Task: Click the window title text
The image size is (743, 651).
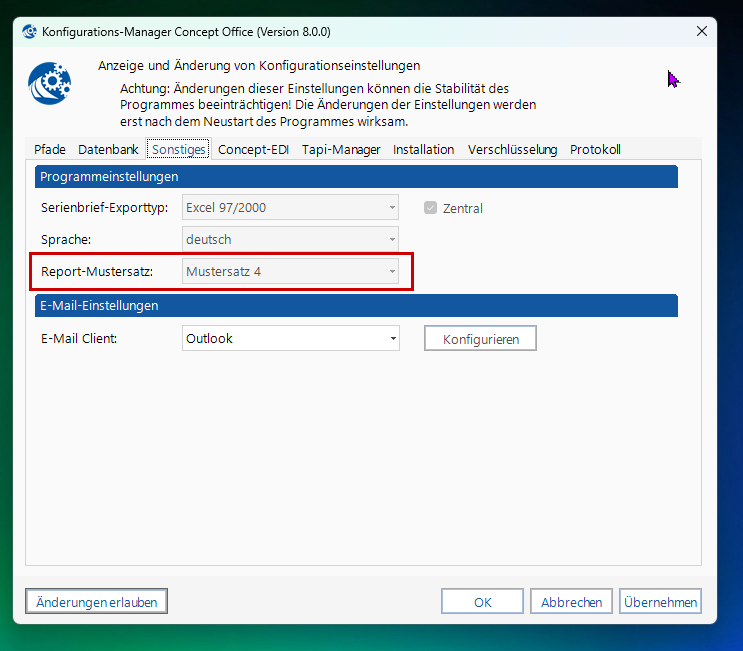Action: pos(186,32)
